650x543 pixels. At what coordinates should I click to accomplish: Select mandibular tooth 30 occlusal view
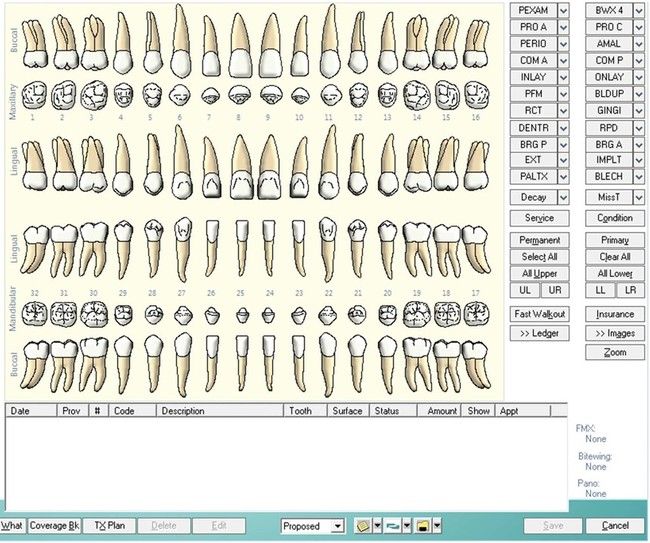(x=92, y=314)
